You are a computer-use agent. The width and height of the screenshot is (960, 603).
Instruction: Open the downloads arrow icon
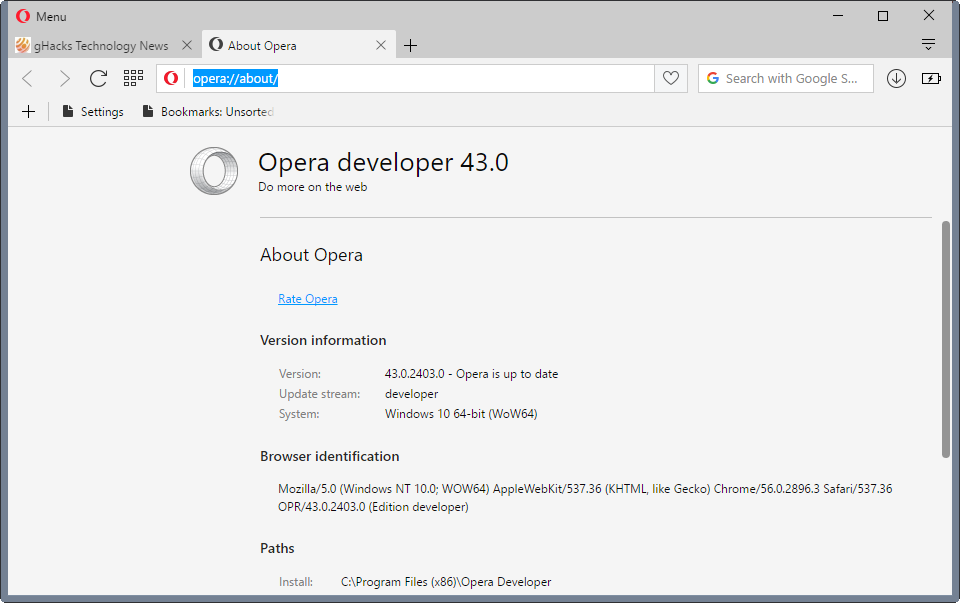[896, 79]
